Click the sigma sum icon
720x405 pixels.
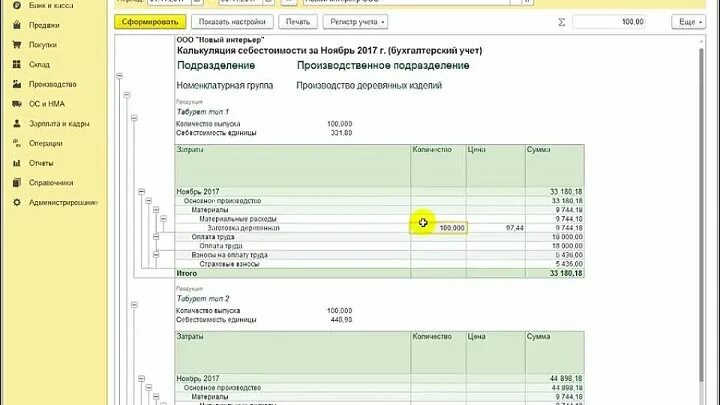click(561, 22)
